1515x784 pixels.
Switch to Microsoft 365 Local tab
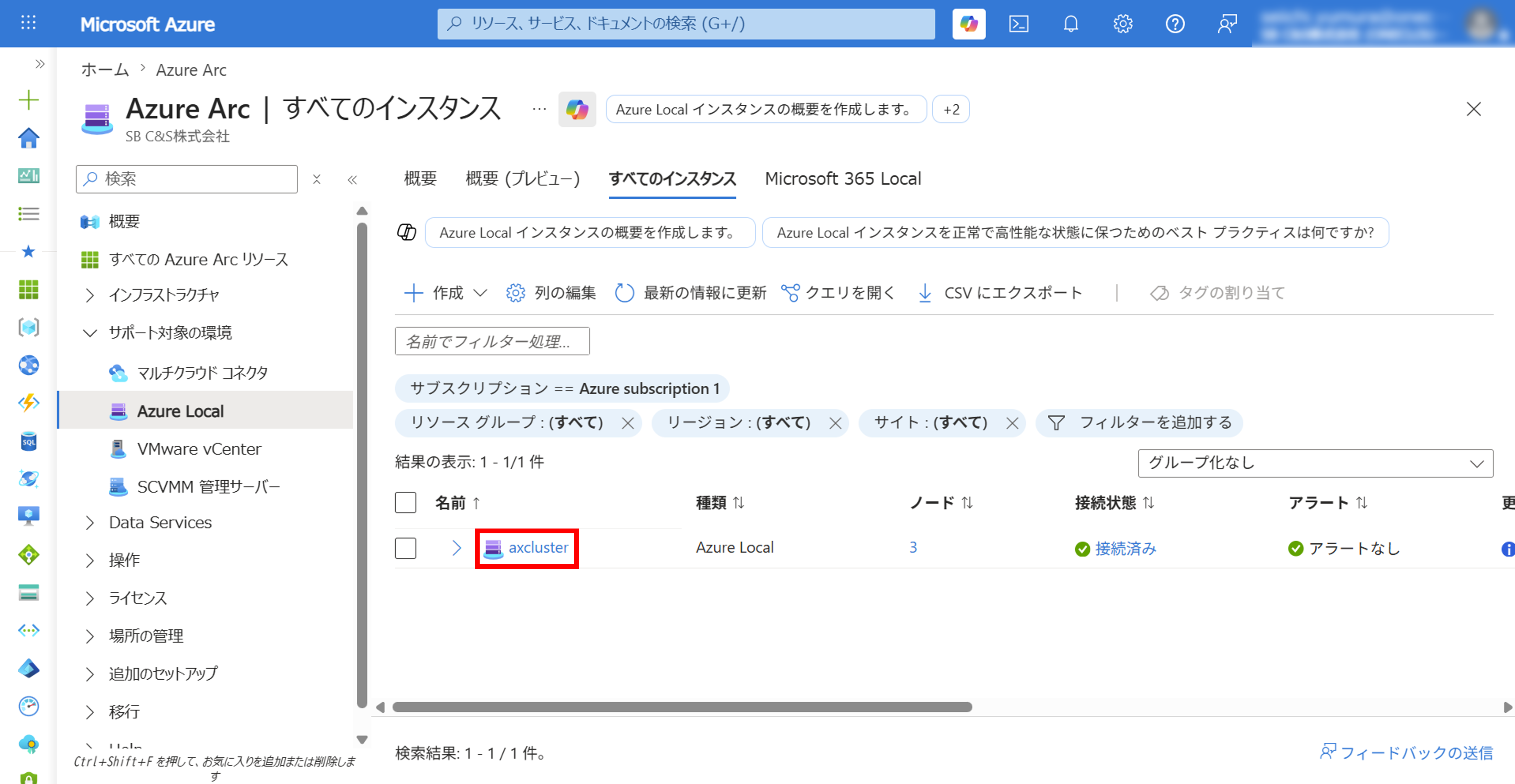[843, 179]
